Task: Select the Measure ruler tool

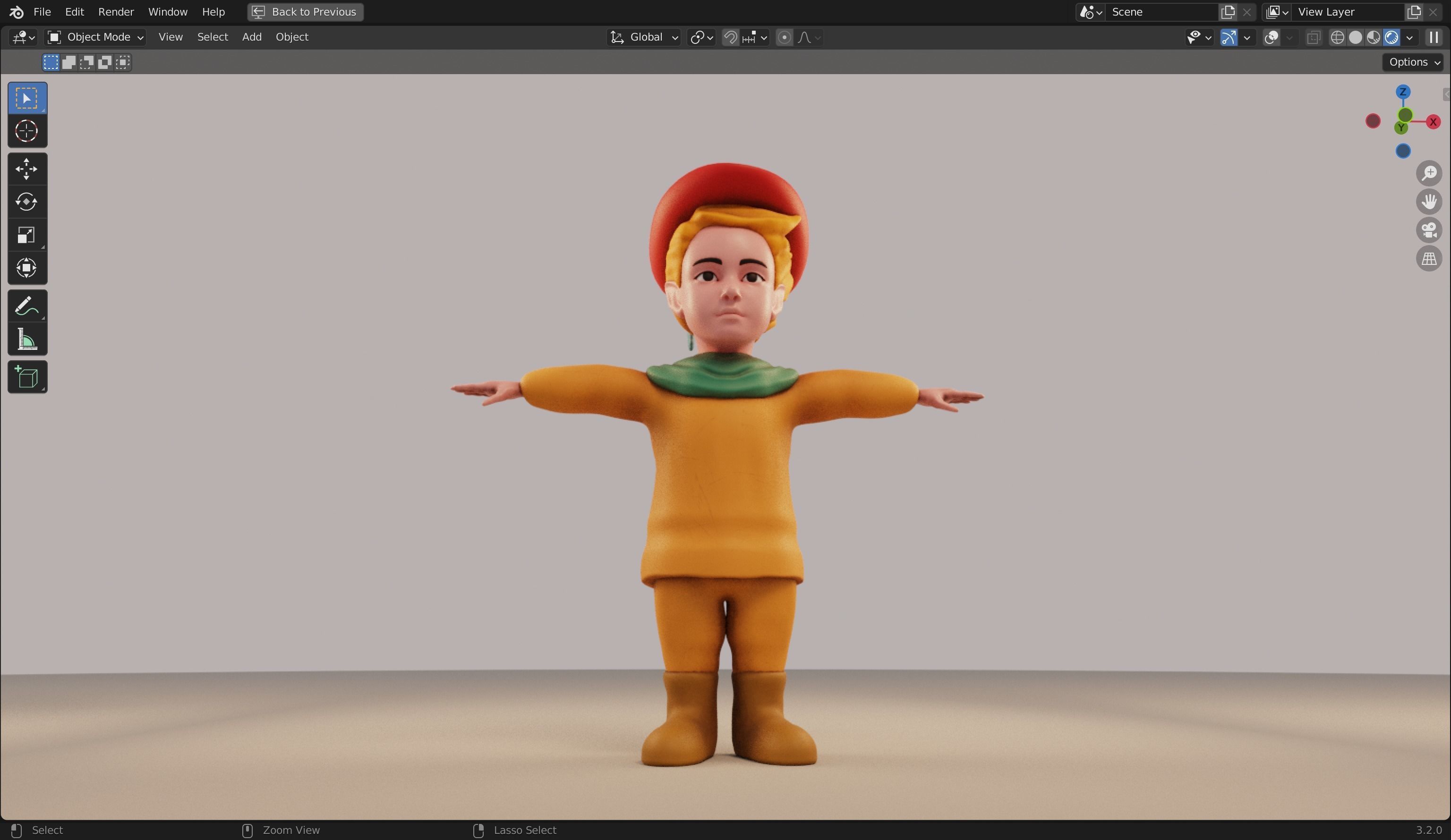Action: 27,339
